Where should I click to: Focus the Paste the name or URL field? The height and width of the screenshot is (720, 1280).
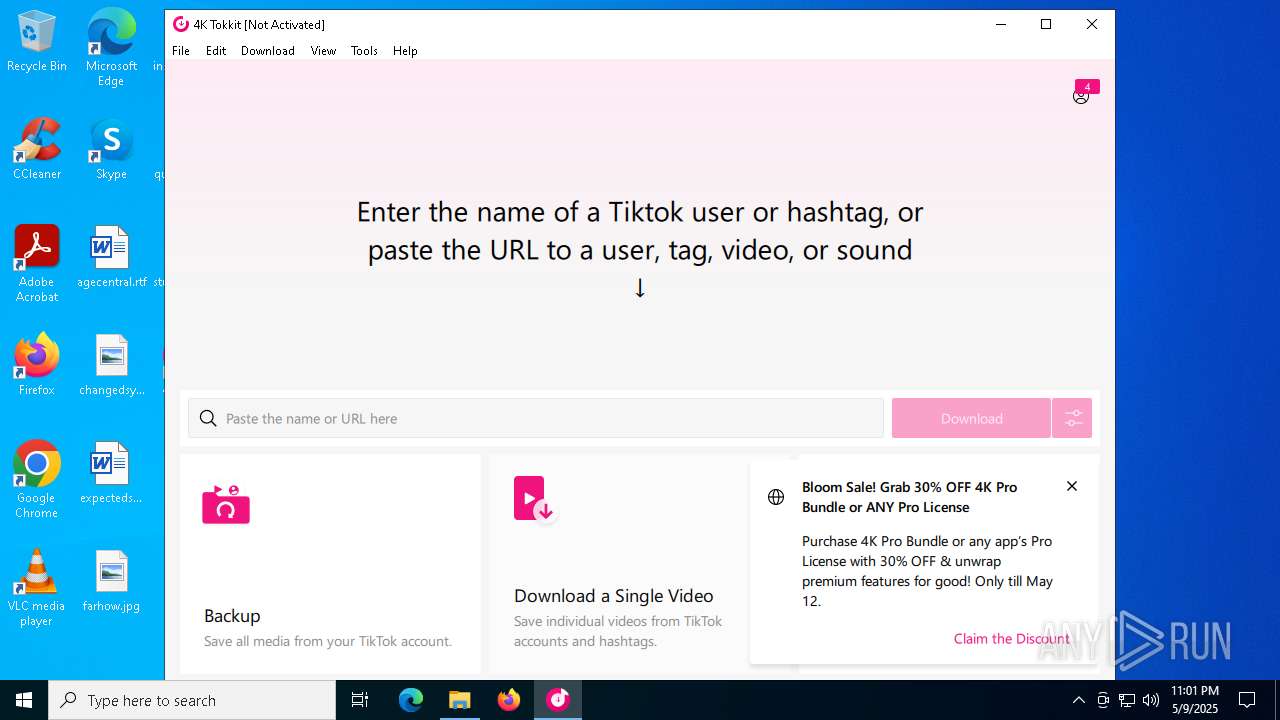[x=536, y=418]
